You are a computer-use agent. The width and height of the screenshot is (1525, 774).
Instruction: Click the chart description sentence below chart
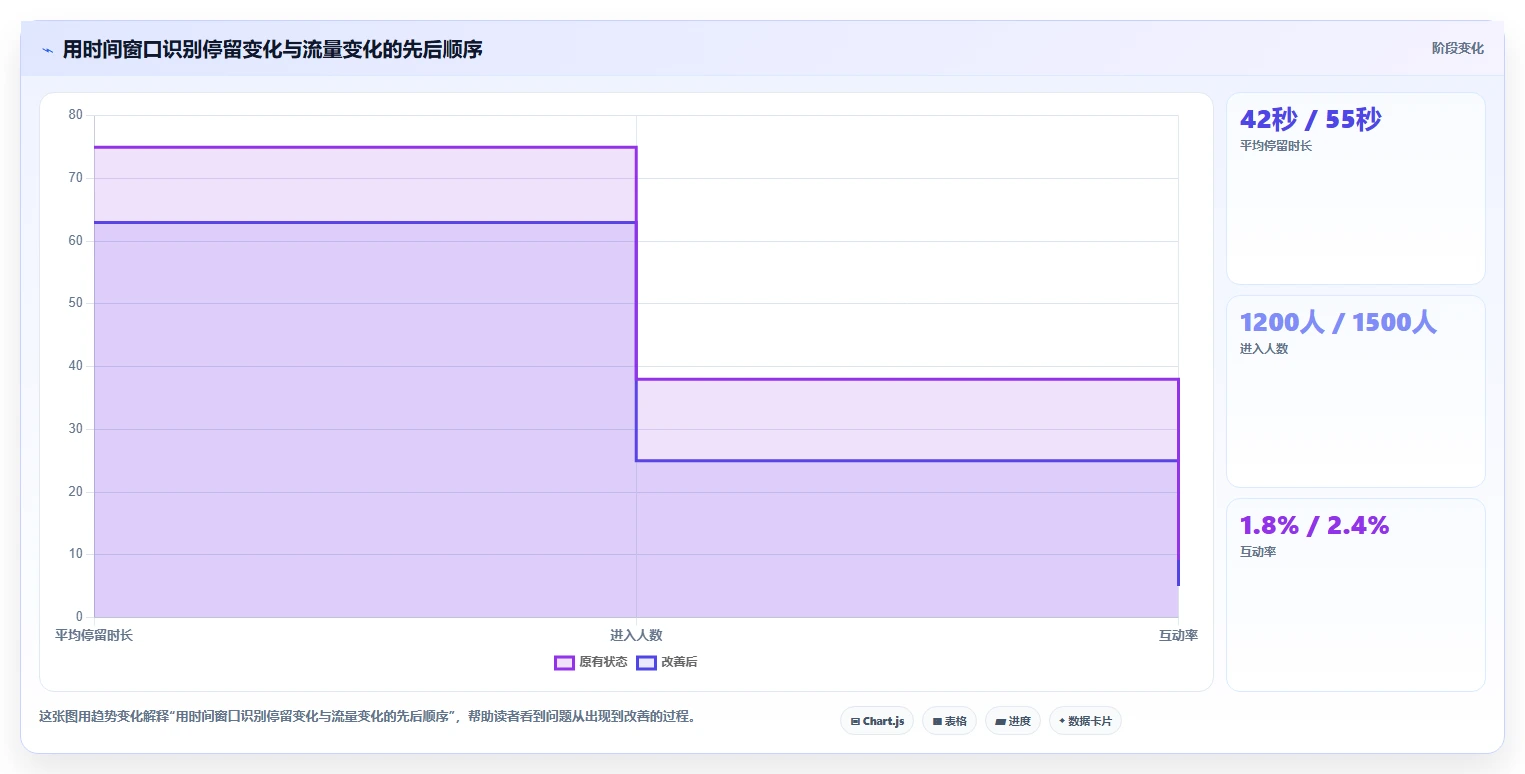coord(367,717)
